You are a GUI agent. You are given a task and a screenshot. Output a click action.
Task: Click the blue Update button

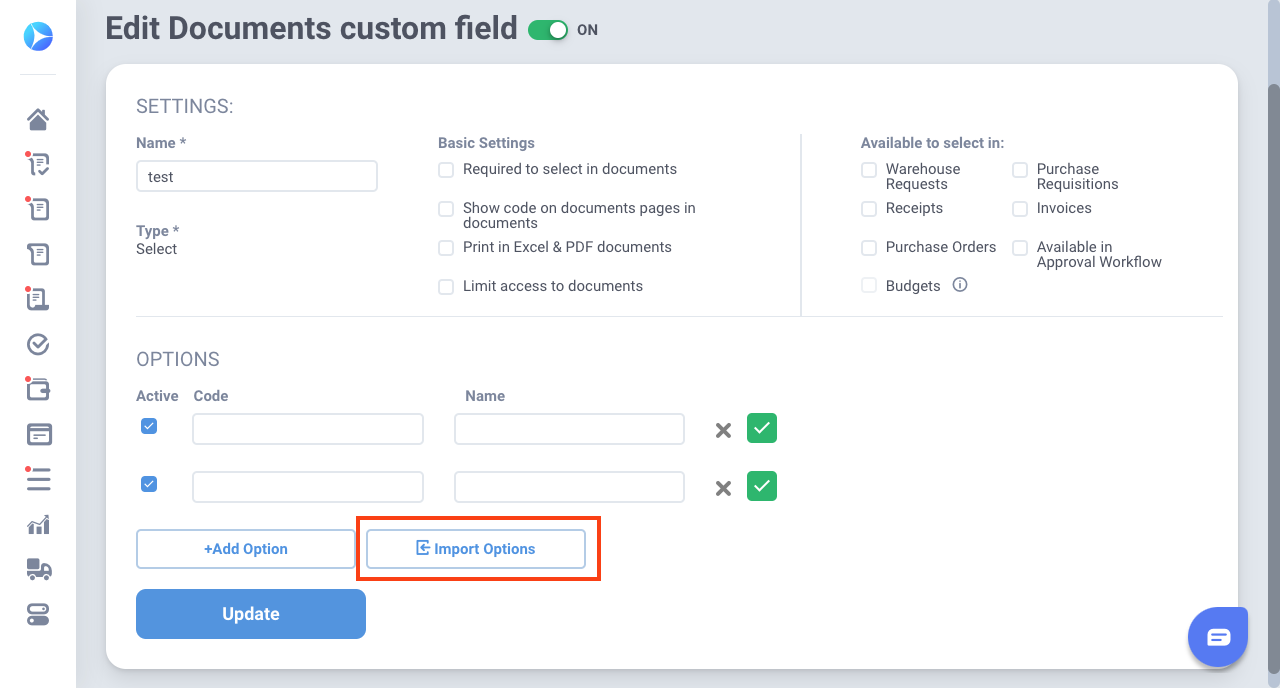coord(251,614)
